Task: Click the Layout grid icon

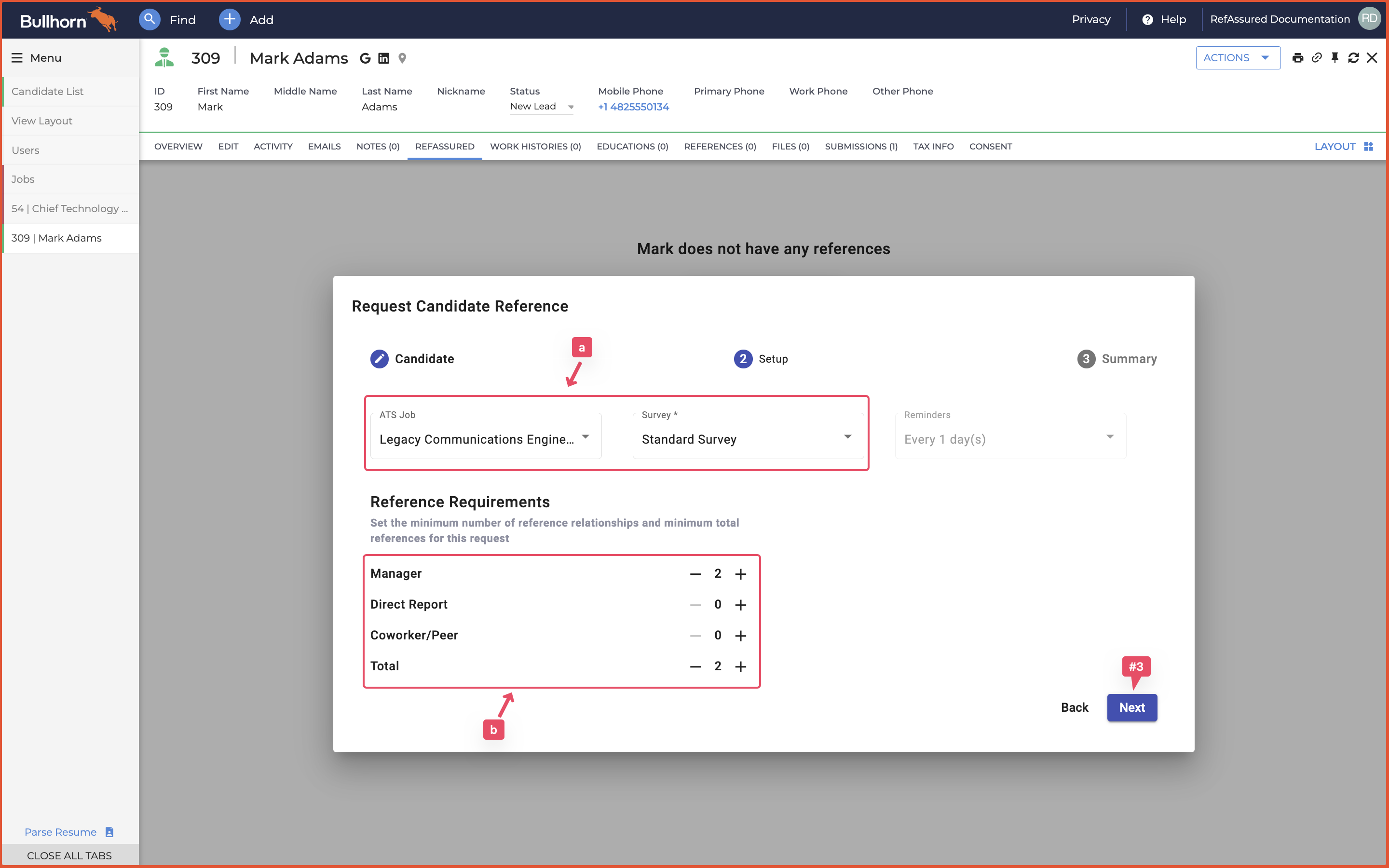Action: (1368, 147)
